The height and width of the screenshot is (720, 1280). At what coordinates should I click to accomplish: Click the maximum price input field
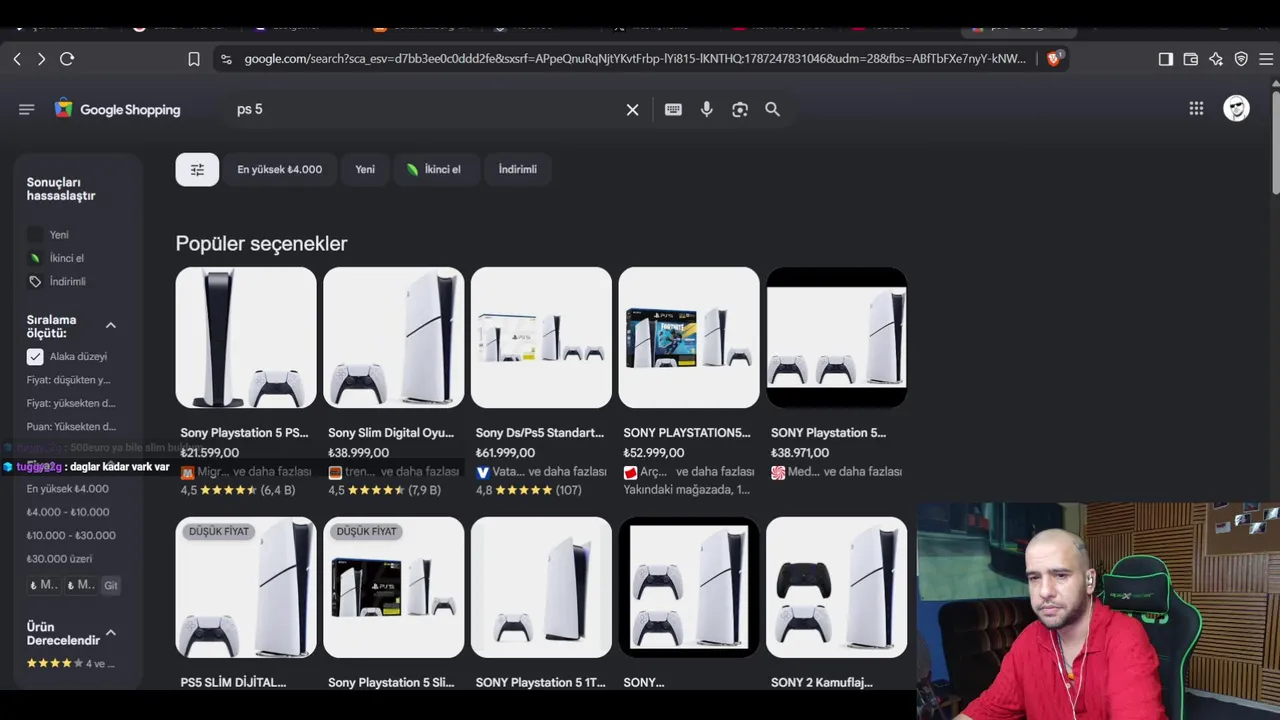click(x=80, y=585)
